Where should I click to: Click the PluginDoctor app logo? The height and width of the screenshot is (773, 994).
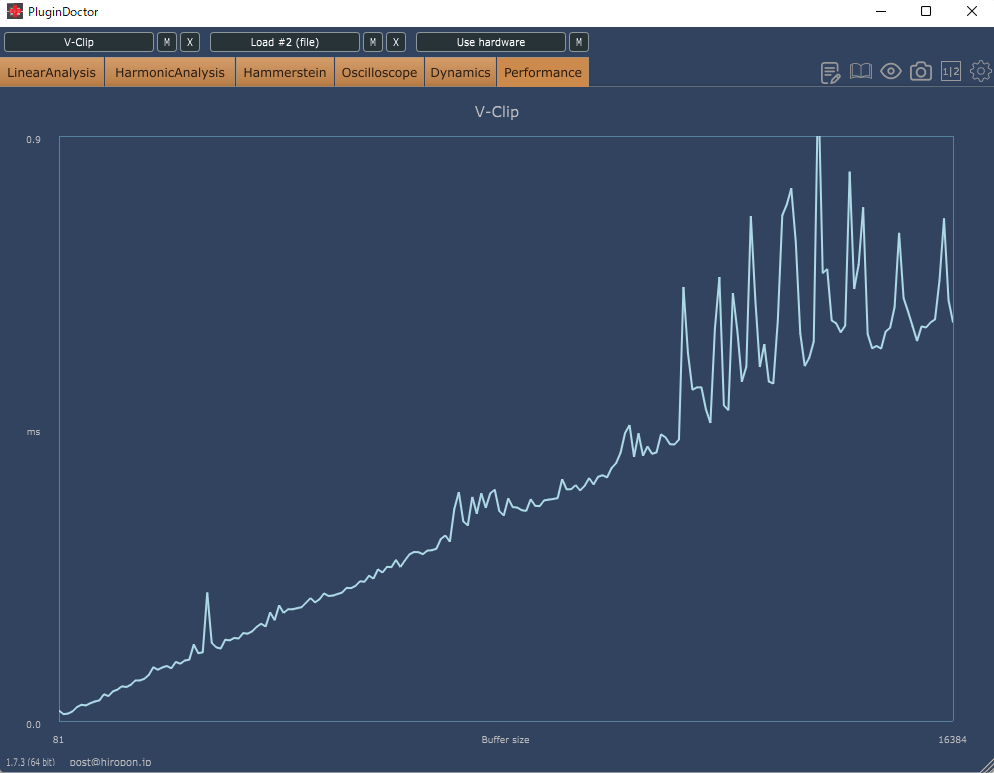(x=14, y=11)
